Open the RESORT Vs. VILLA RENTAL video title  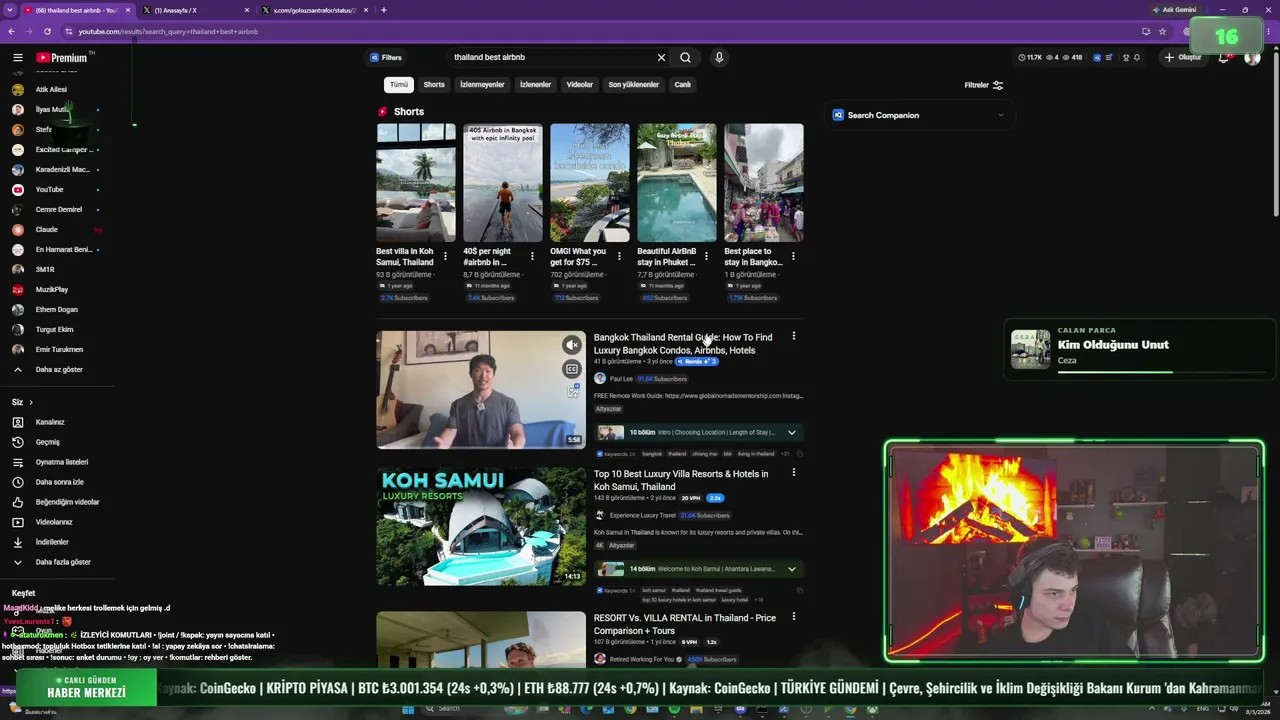pyautogui.click(x=685, y=624)
